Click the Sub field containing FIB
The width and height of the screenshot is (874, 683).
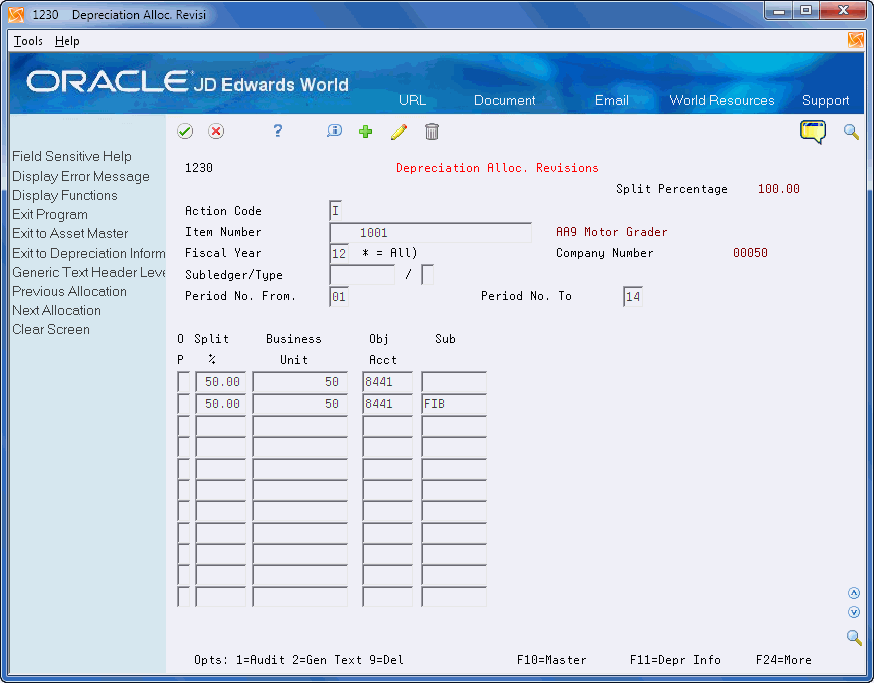coord(454,404)
